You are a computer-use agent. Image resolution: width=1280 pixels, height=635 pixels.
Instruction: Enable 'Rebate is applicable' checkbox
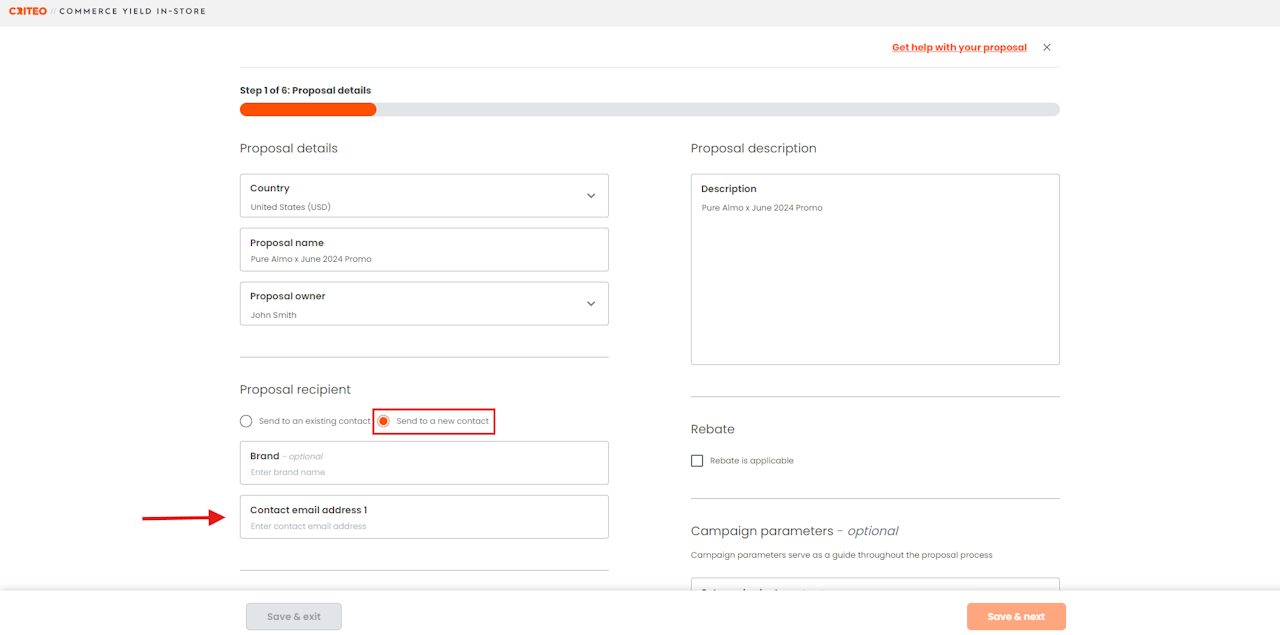click(697, 461)
